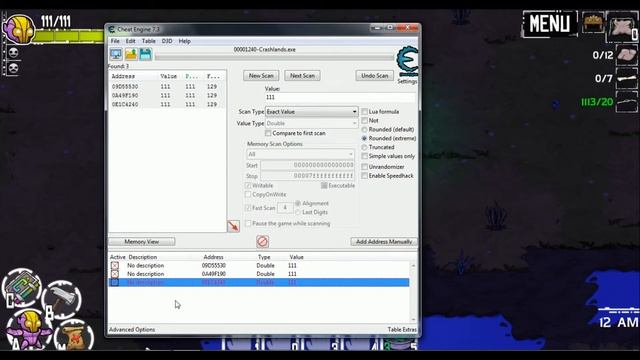Viewport: 640px width, 360px height.
Task: Click the Description column header
Action: [142, 257]
